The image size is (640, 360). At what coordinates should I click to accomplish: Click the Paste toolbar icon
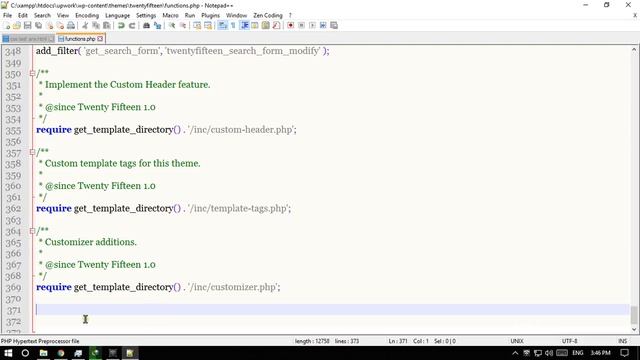coord(107,25)
